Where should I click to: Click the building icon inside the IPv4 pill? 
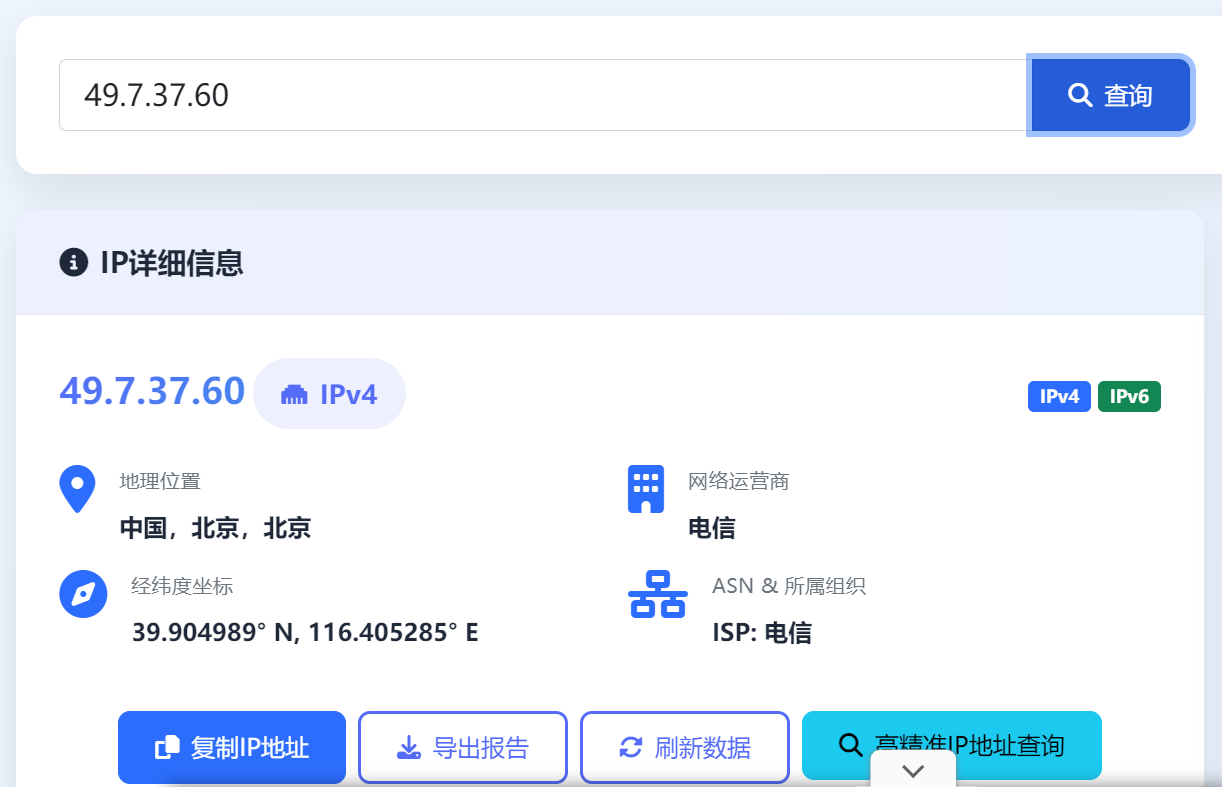pos(294,393)
